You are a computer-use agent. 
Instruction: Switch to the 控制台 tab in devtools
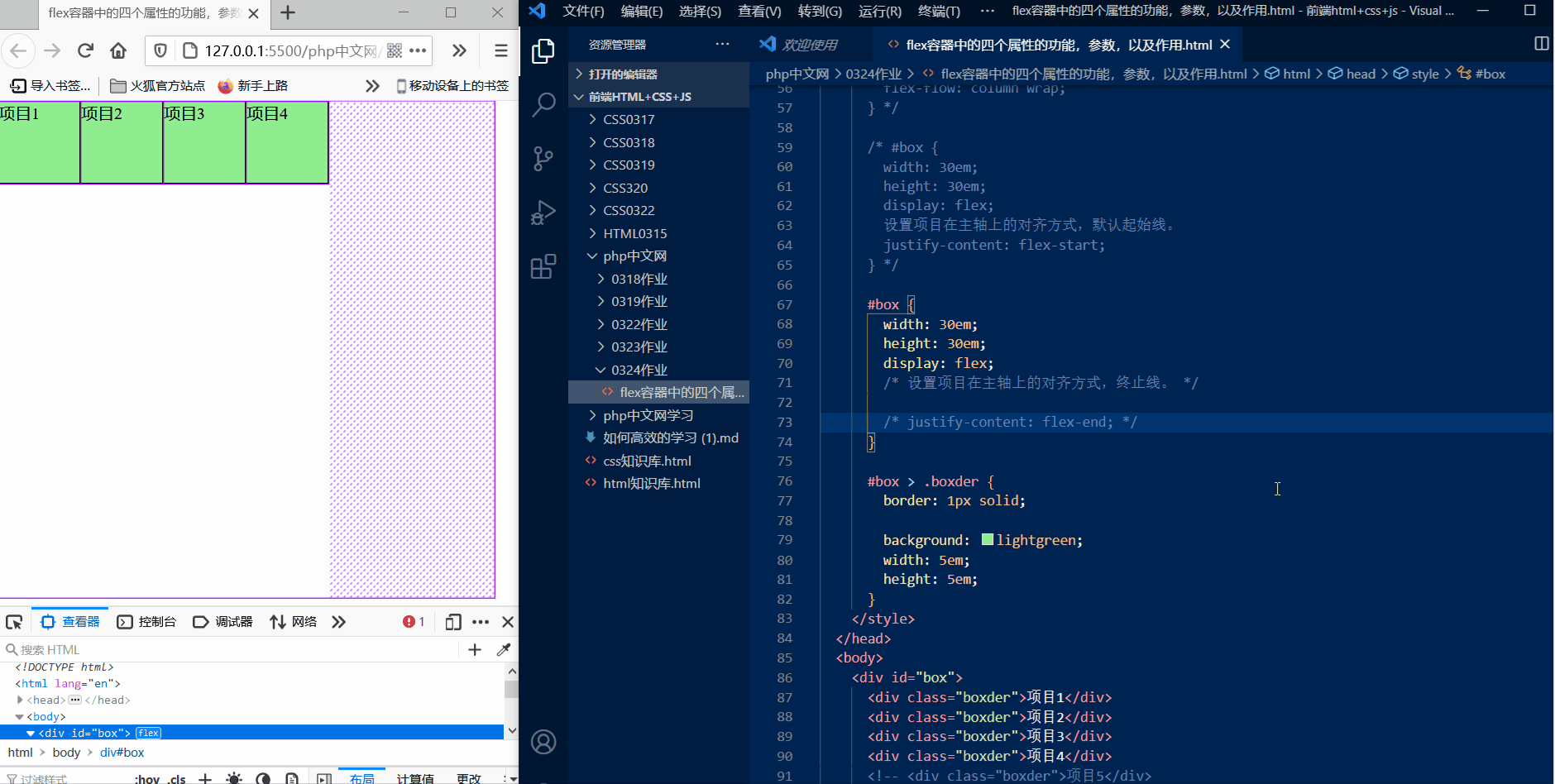click(x=157, y=621)
